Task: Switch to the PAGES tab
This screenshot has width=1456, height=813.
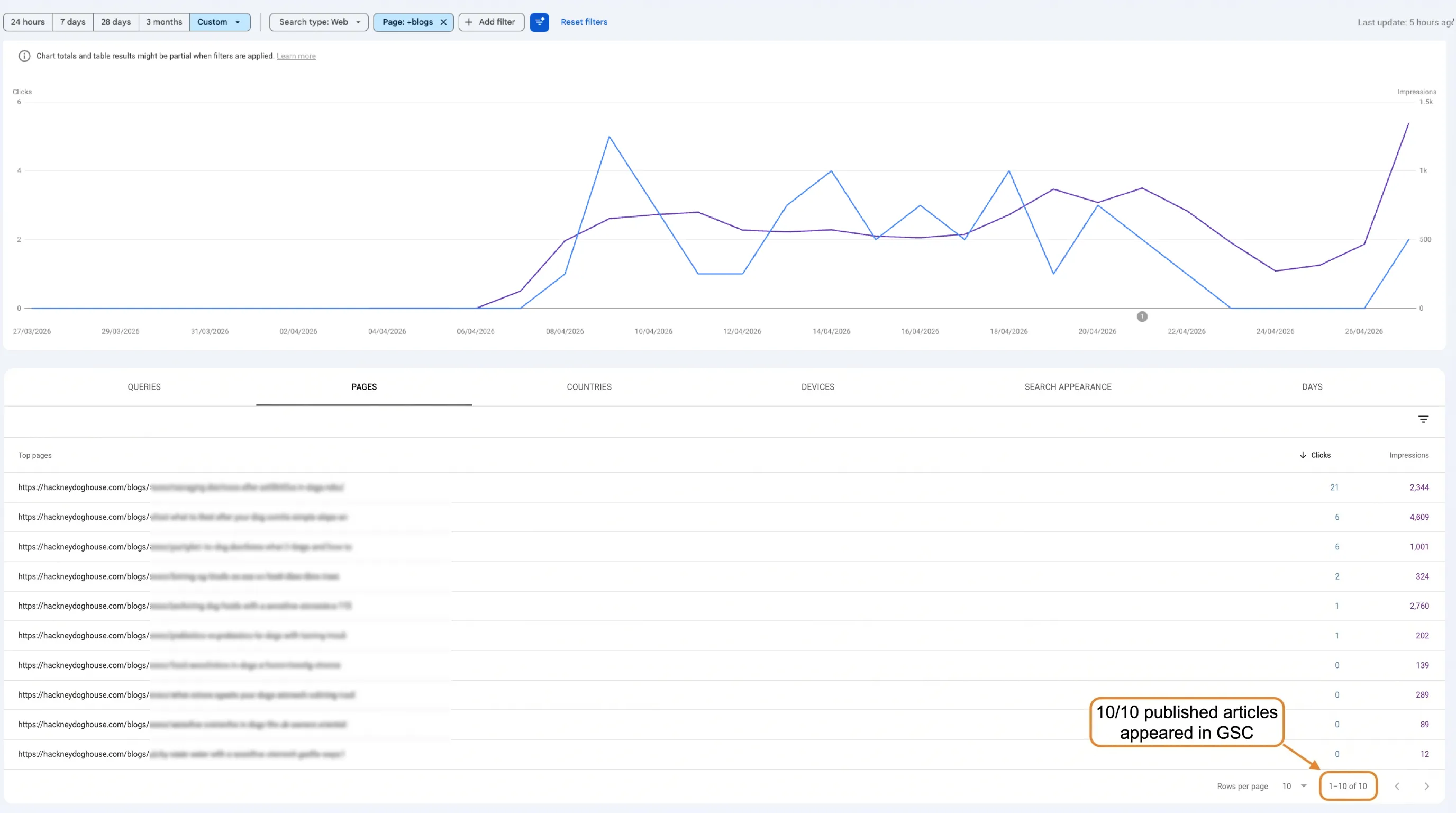Action: [x=364, y=387]
